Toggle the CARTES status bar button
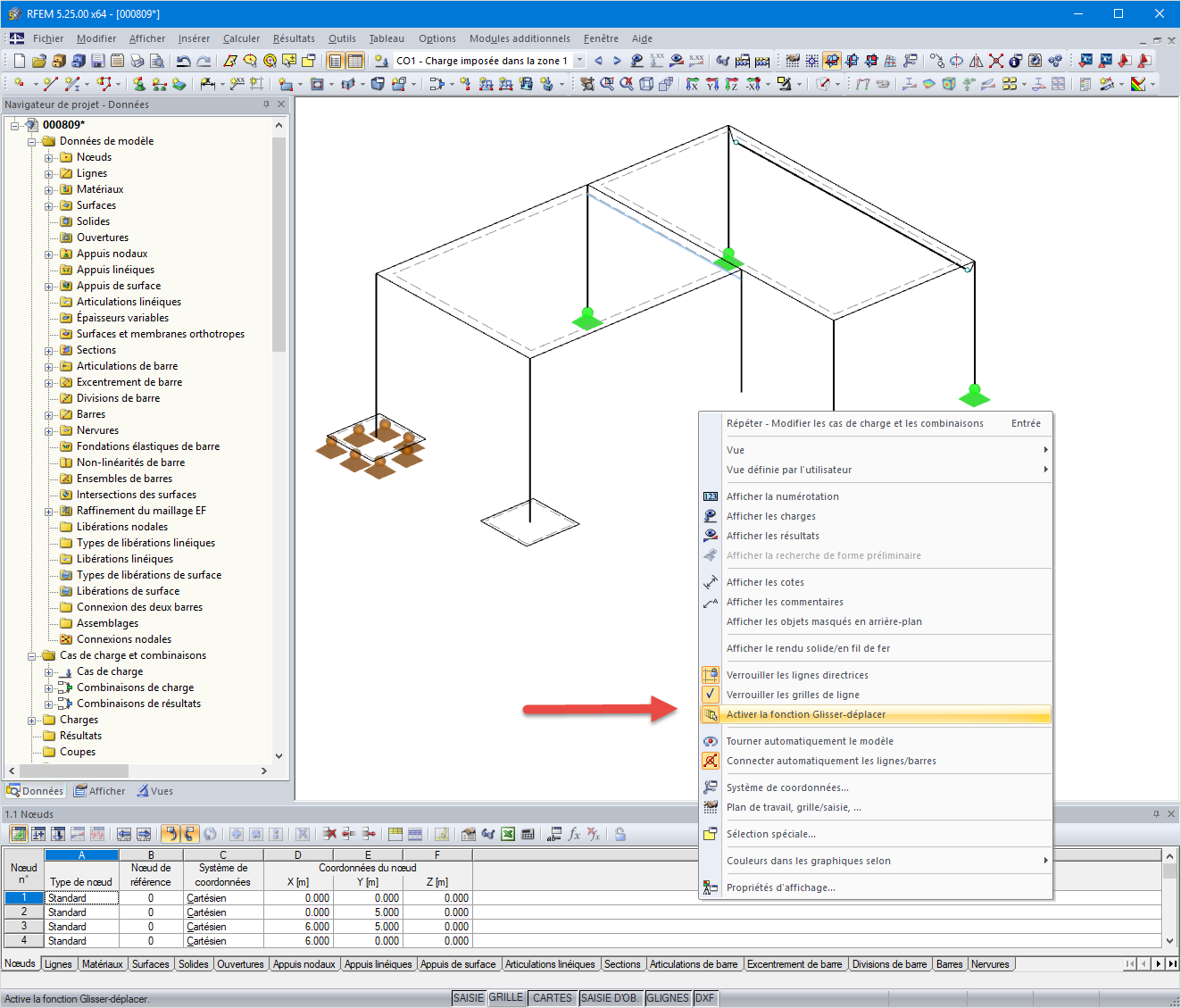1181x1008 pixels. point(552,998)
